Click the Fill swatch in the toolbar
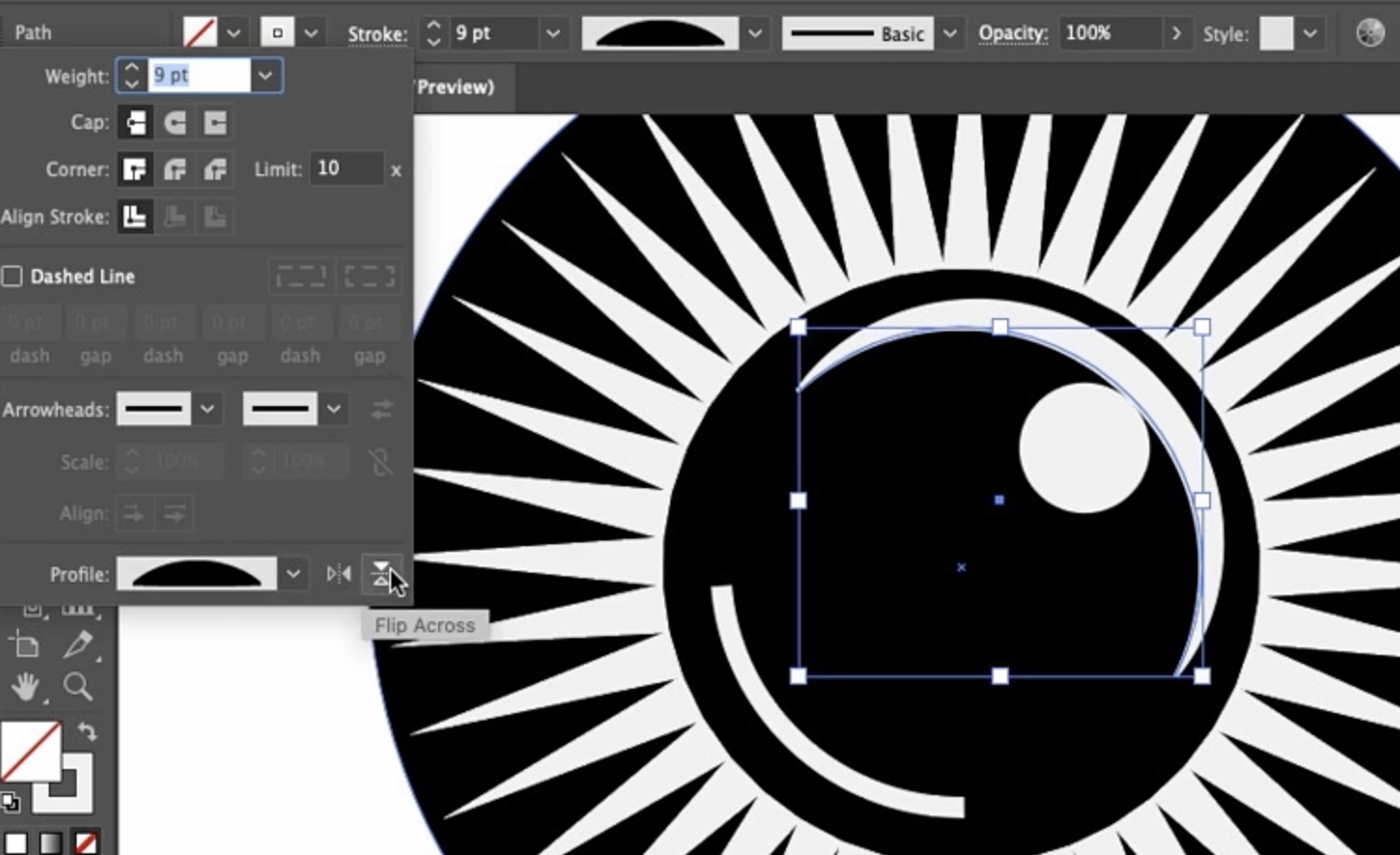The width and height of the screenshot is (1400, 855). click(30, 750)
